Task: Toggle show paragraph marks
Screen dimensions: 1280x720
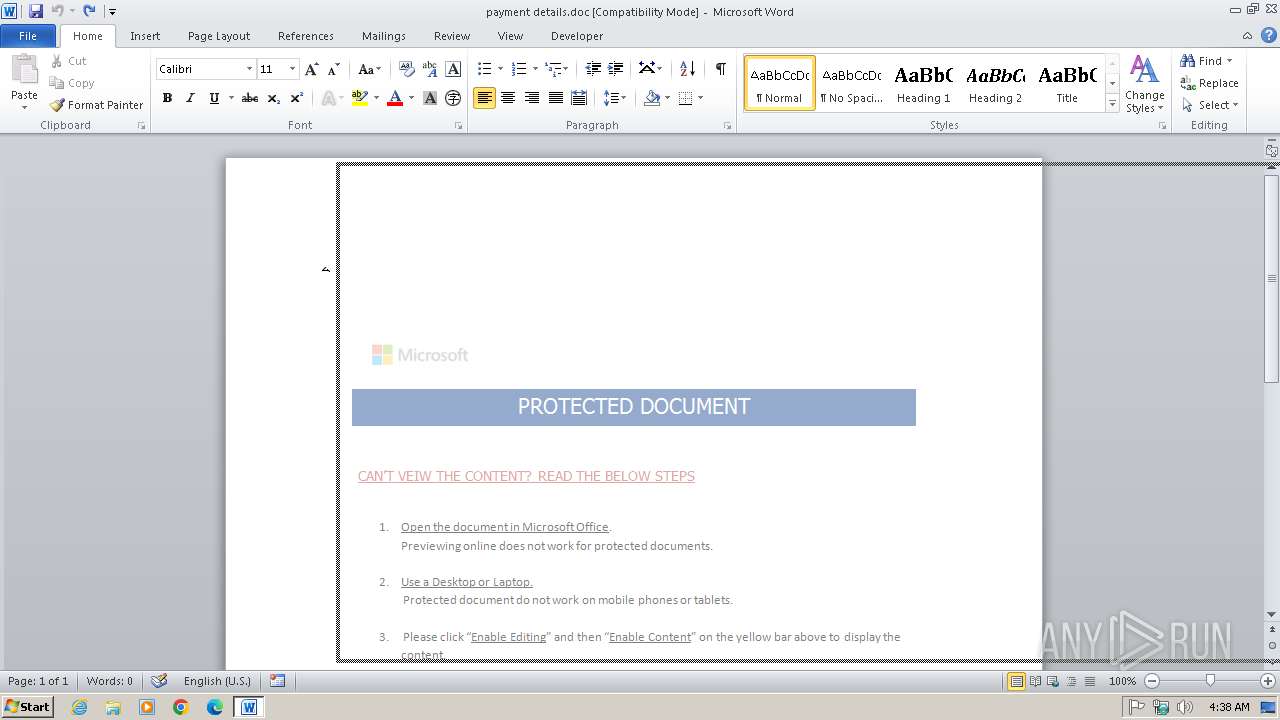Action: point(721,69)
